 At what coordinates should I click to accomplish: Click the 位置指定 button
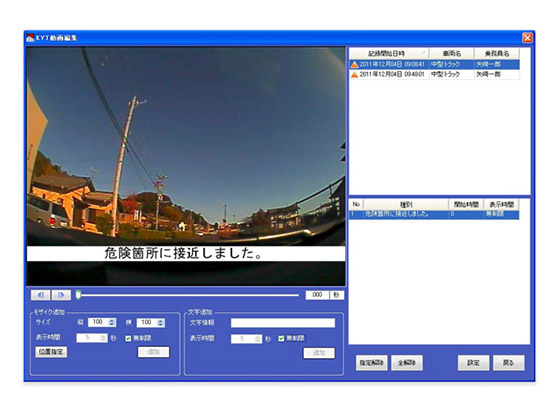[51, 352]
